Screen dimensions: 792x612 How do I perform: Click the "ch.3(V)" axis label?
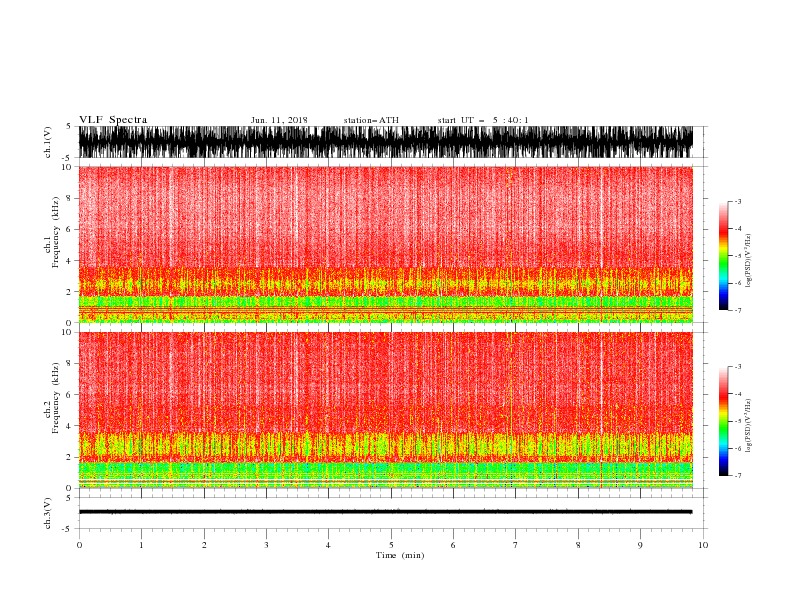tap(48, 513)
